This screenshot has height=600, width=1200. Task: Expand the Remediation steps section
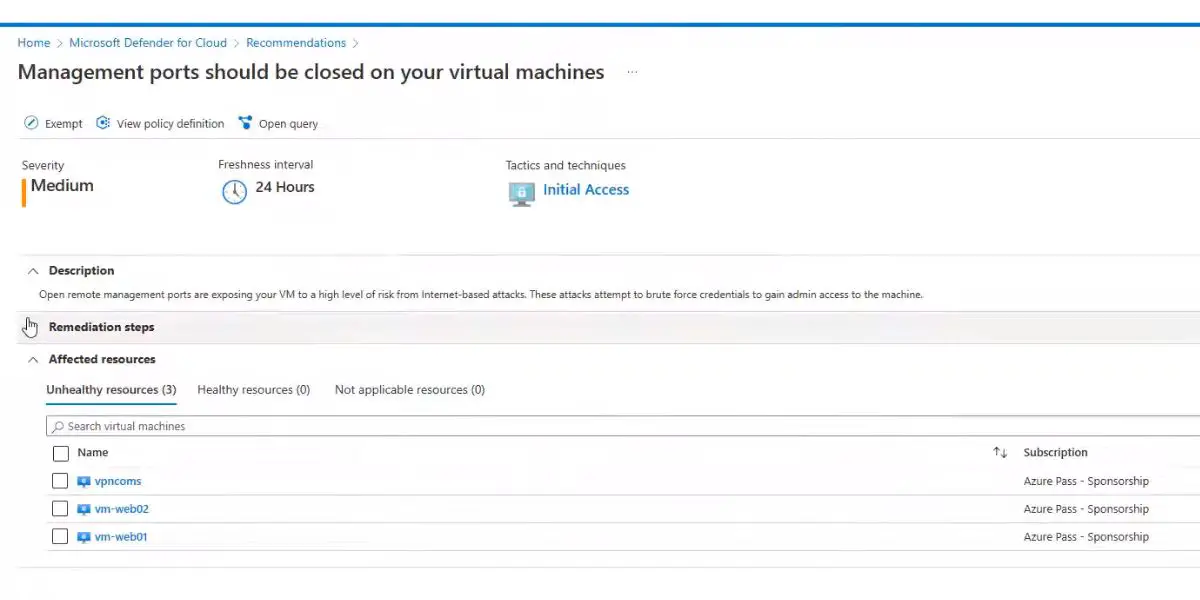[608, 327]
